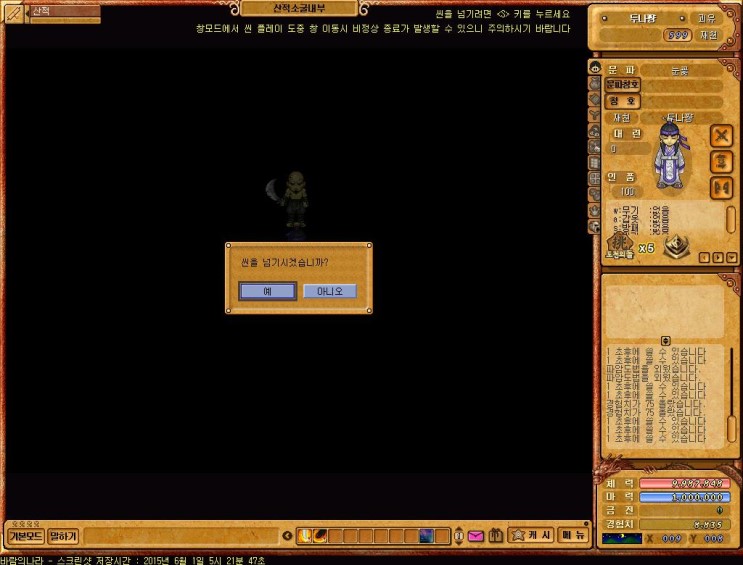The width and height of the screenshot is (743, 565).
Task: Click the x5 item icon in the status panel
Action: (620, 245)
